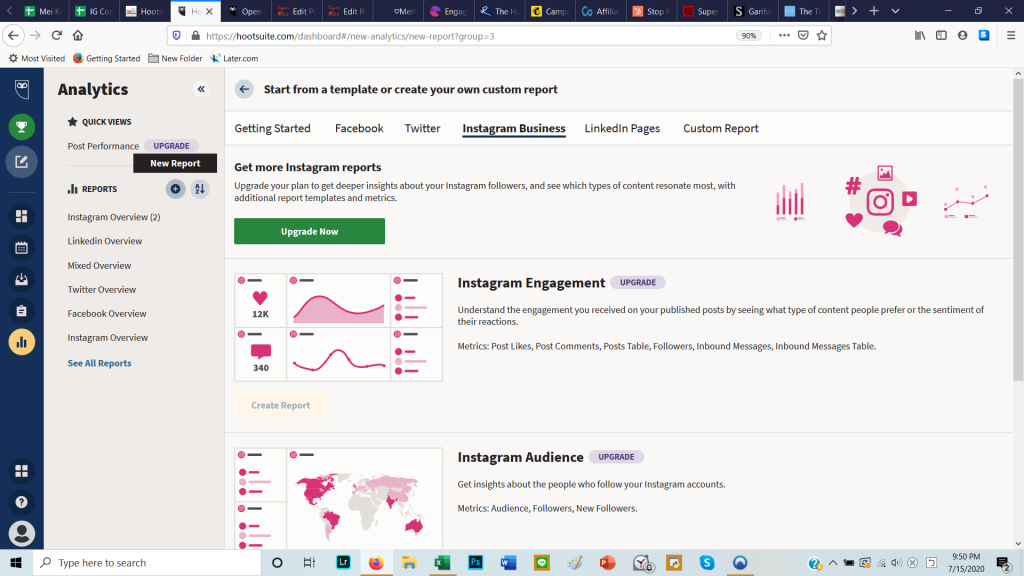The height and width of the screenshot is (576, 1024).
Task: Open the profile avatar icon in sidebar
Action: click(x=22, y=533)
